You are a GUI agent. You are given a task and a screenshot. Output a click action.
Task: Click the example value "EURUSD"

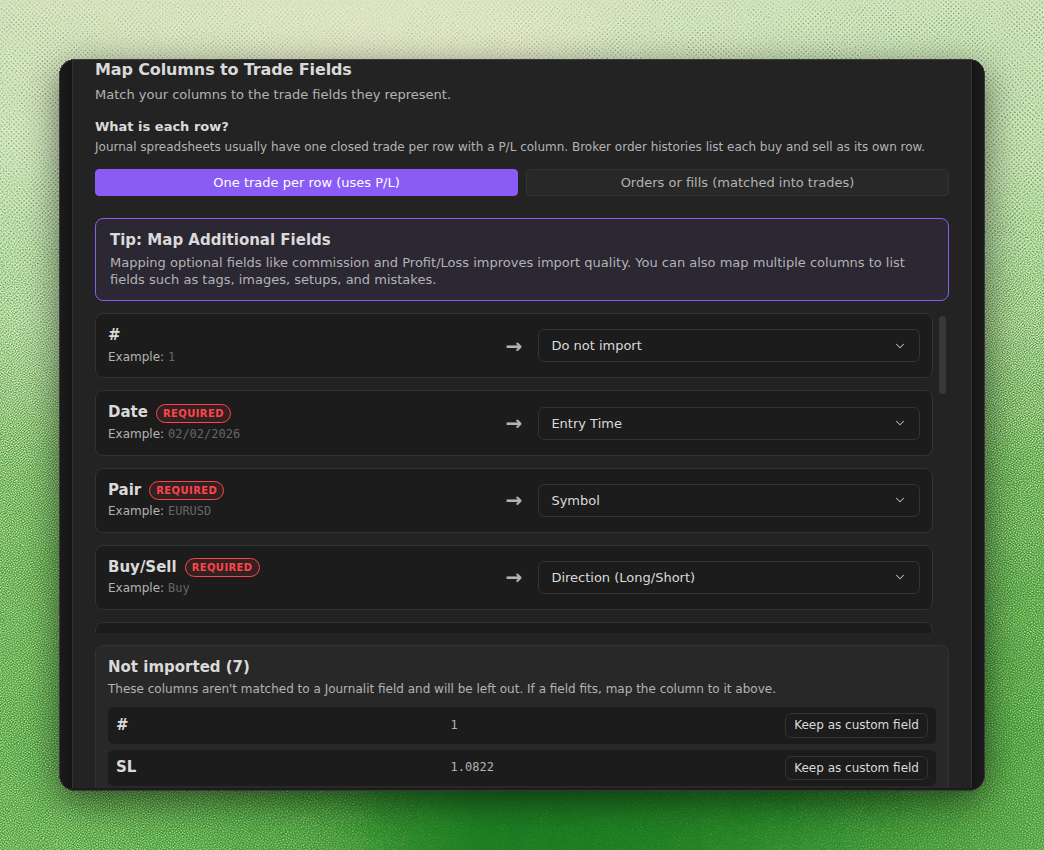pyautogui.click(x=190, y=511)
